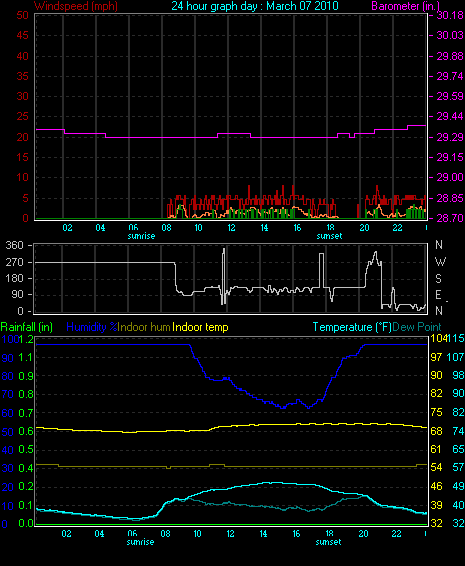Click the Indoor hum legend label

click(144, 327)
